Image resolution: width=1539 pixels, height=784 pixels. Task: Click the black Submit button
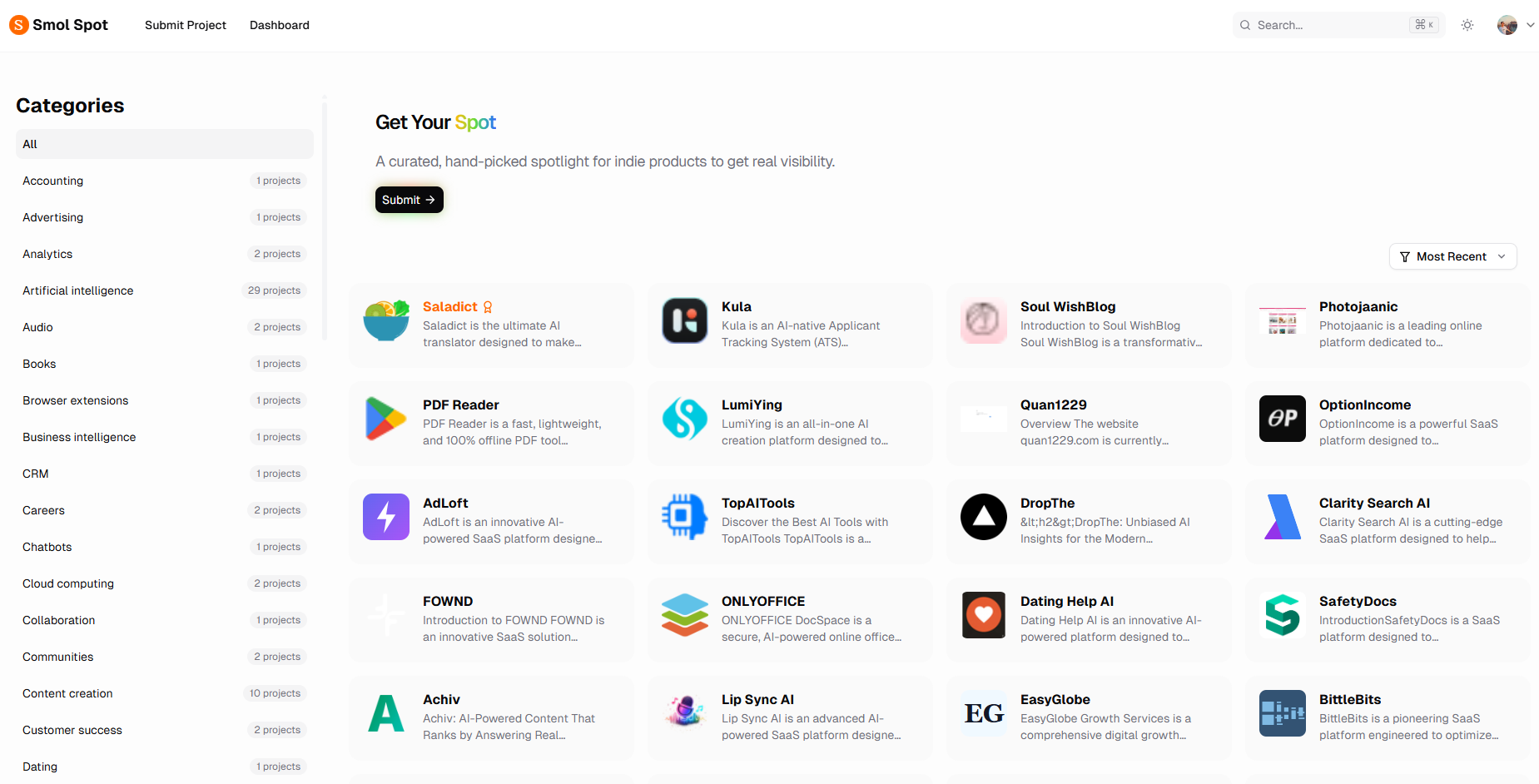point(410,200)
